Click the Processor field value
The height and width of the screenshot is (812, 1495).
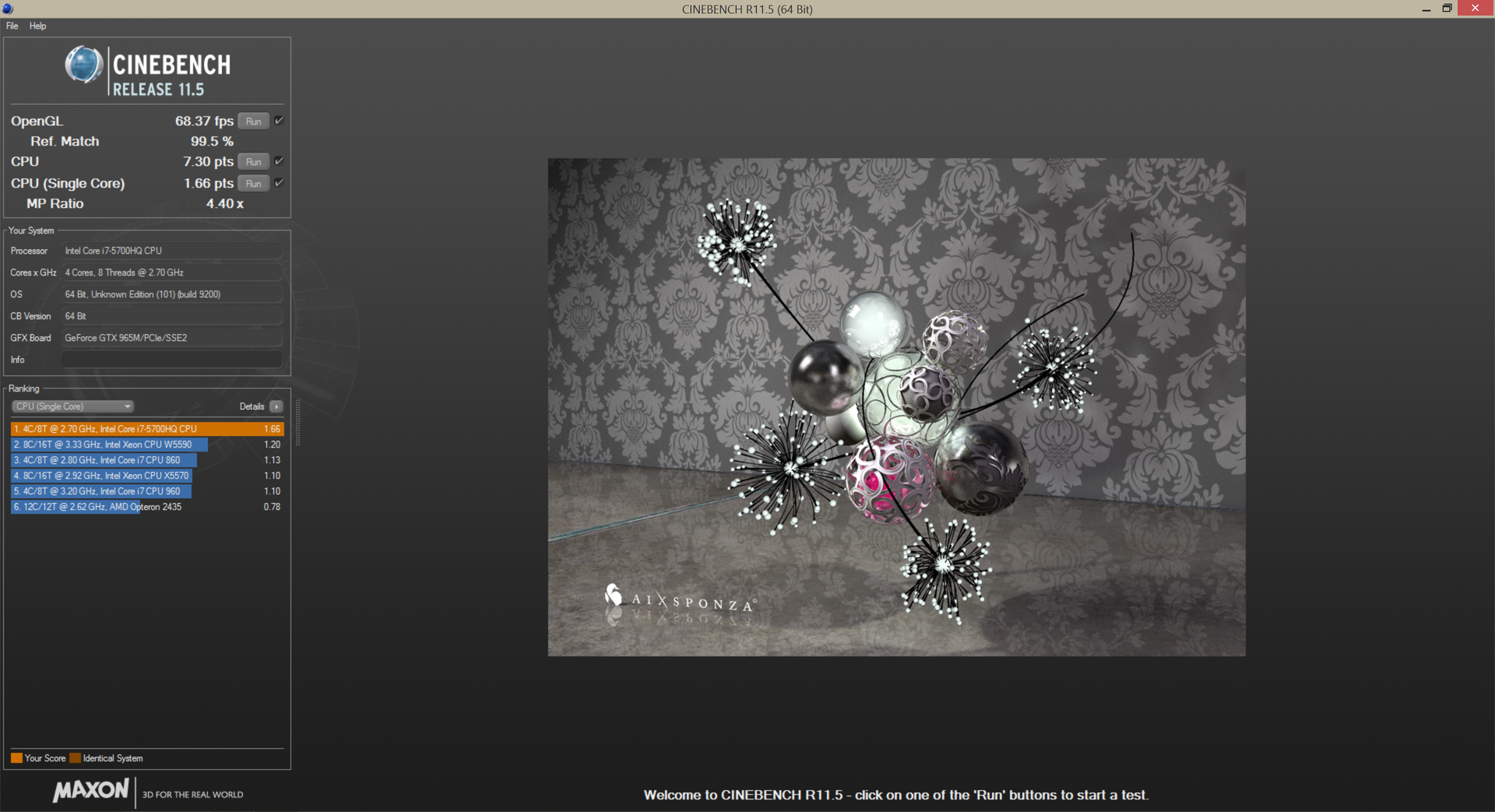[x=171, y=251]
